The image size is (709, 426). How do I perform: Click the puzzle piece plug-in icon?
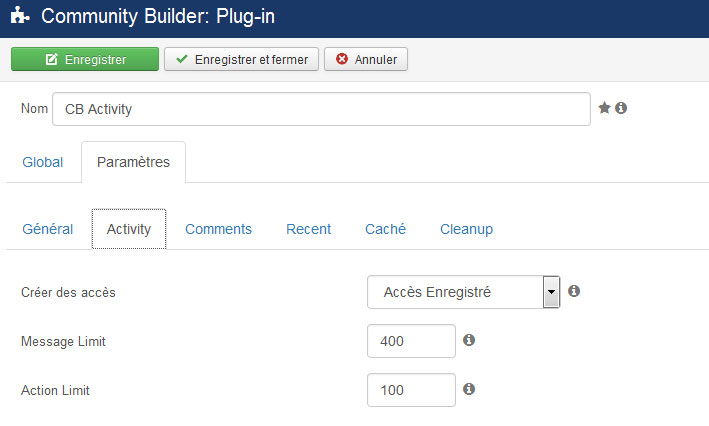(20, 15)
